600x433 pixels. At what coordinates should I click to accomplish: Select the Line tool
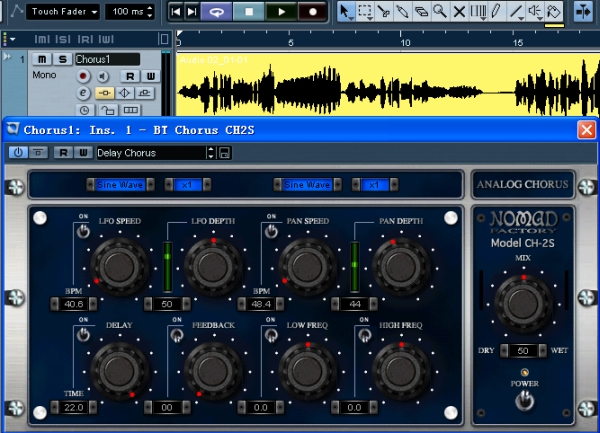click(x=515, y=11)
